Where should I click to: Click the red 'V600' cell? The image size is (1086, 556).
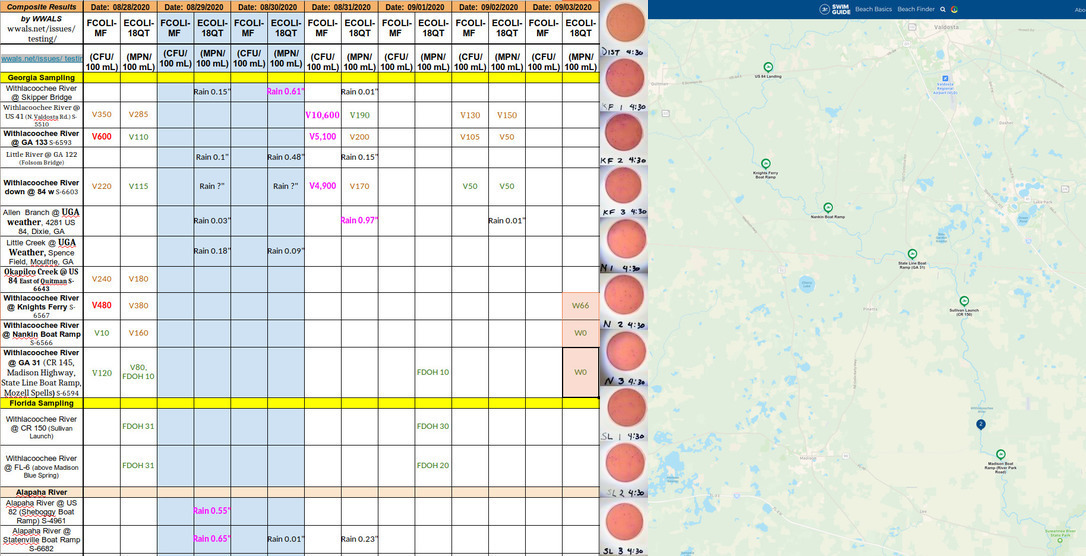102,137
